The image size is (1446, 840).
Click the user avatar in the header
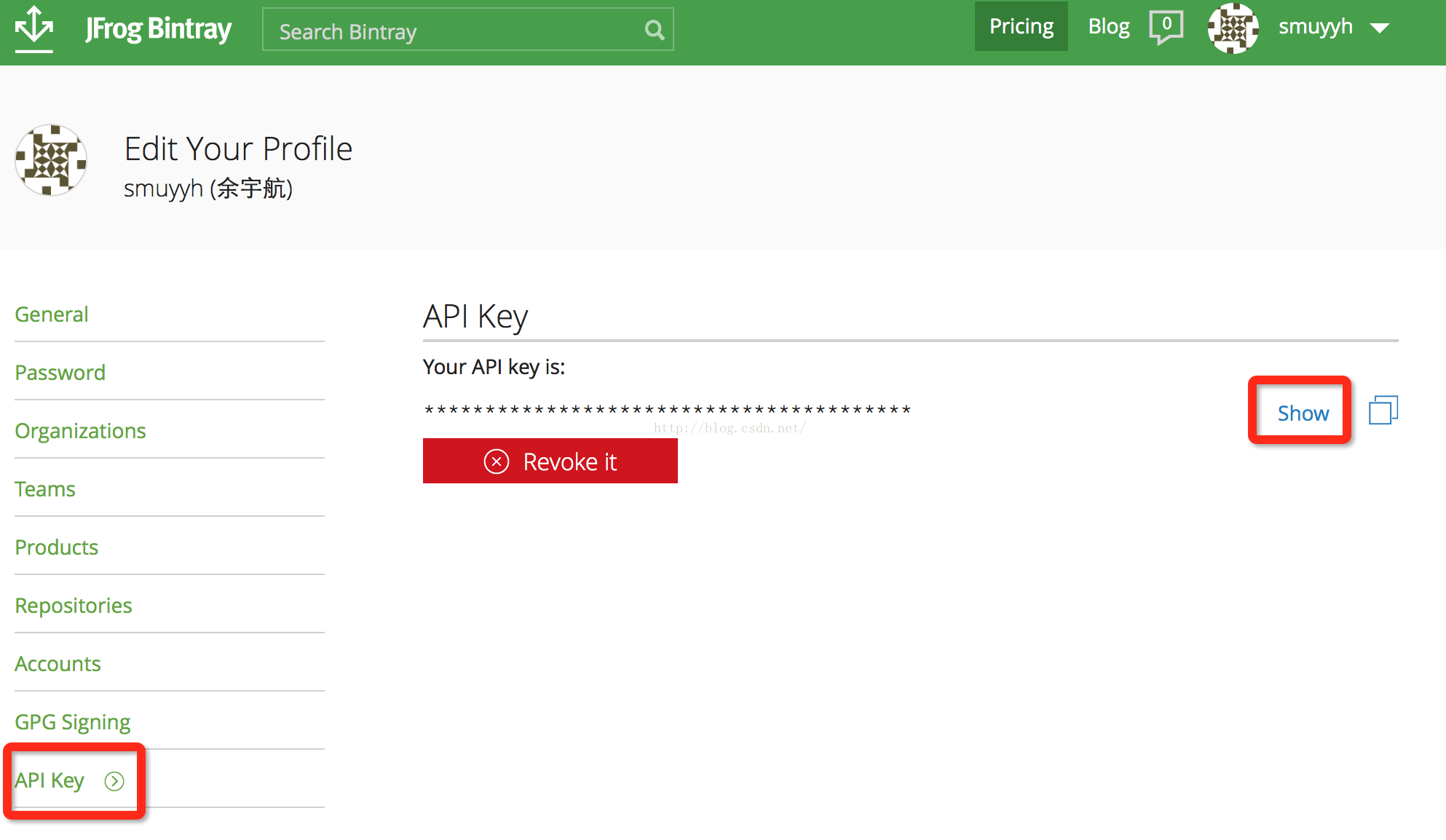click(1233, 28)
